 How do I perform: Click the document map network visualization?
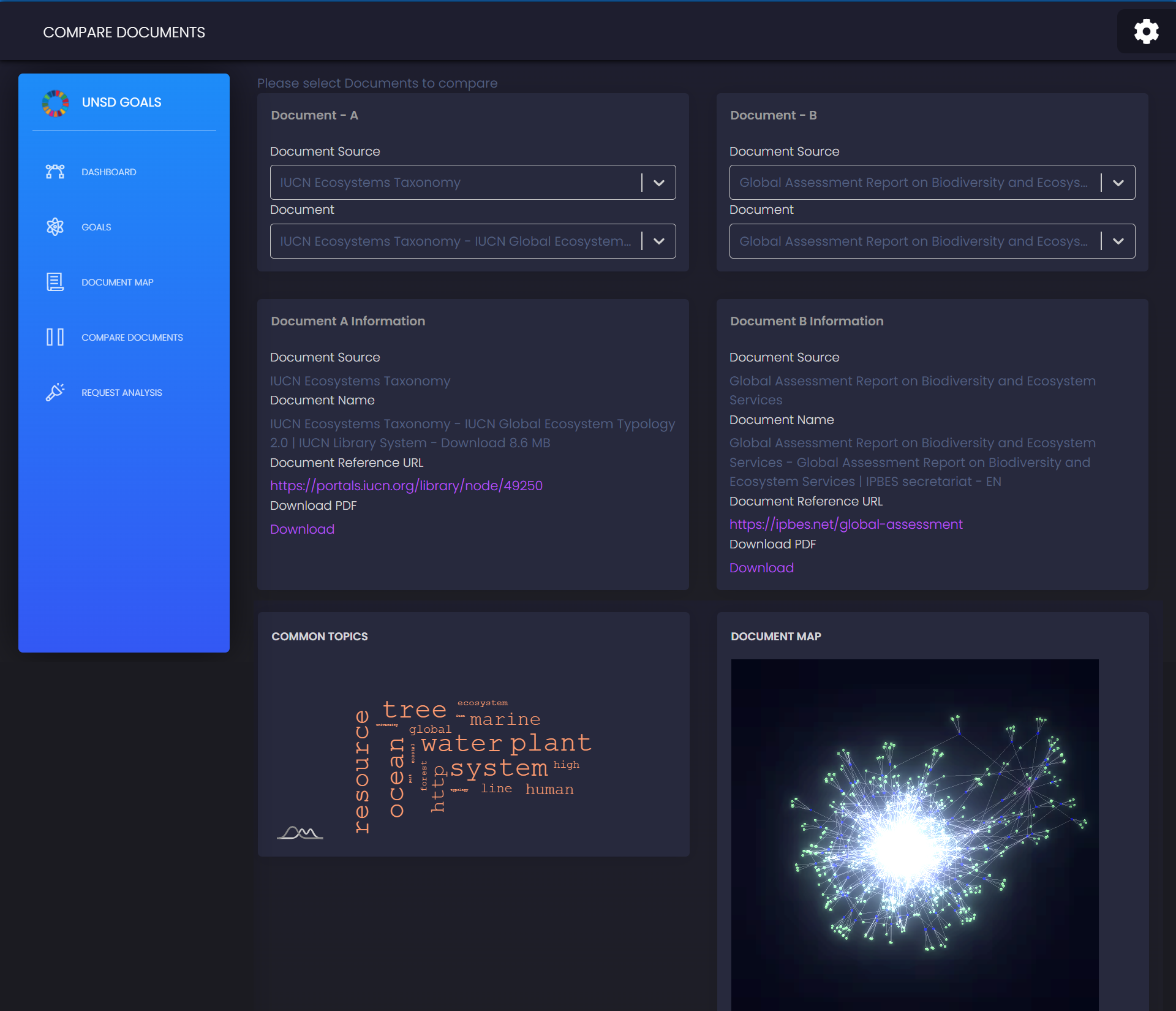pyautogui.click(x=914, y=835)
